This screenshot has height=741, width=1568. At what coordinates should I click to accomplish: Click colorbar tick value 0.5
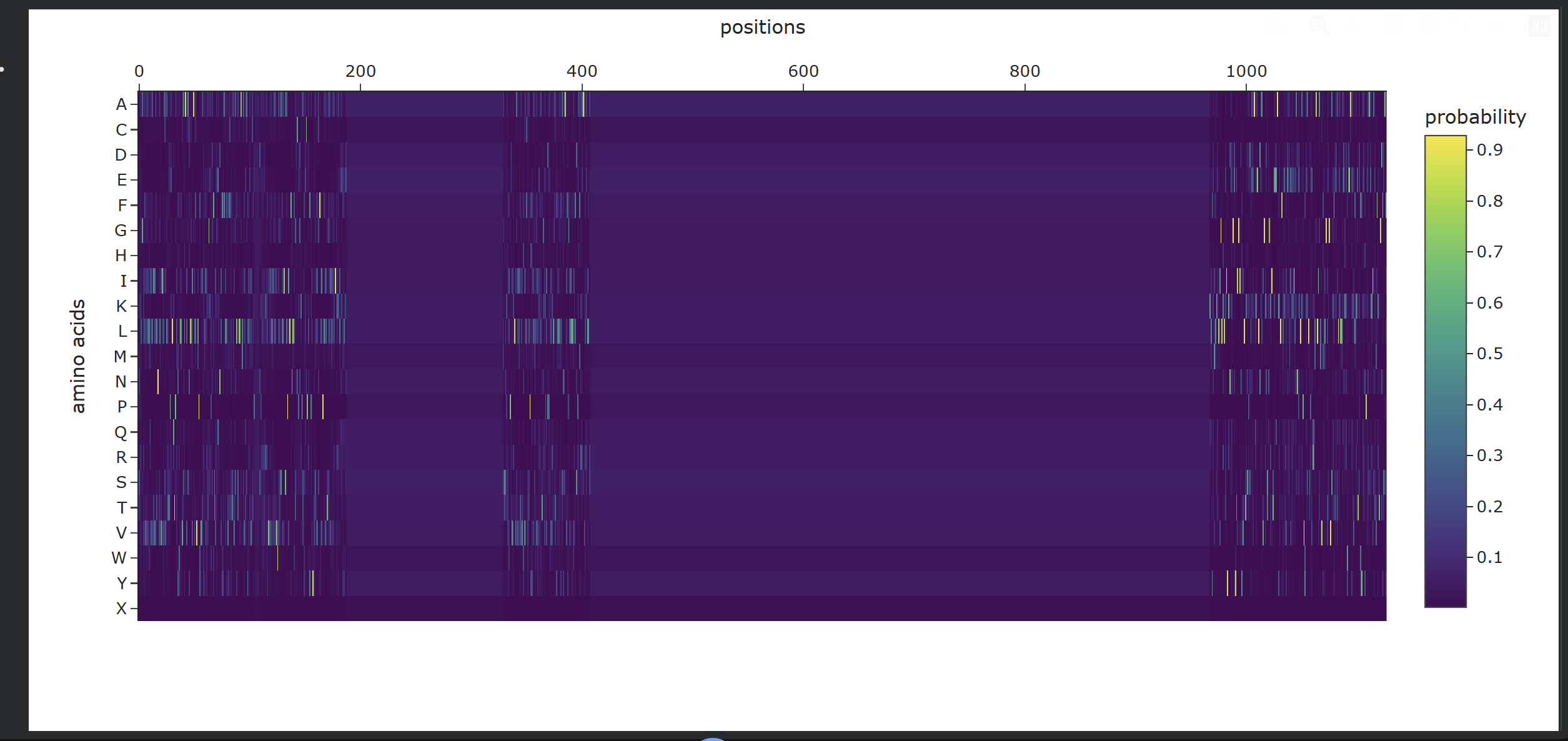tap(1489, 354)
